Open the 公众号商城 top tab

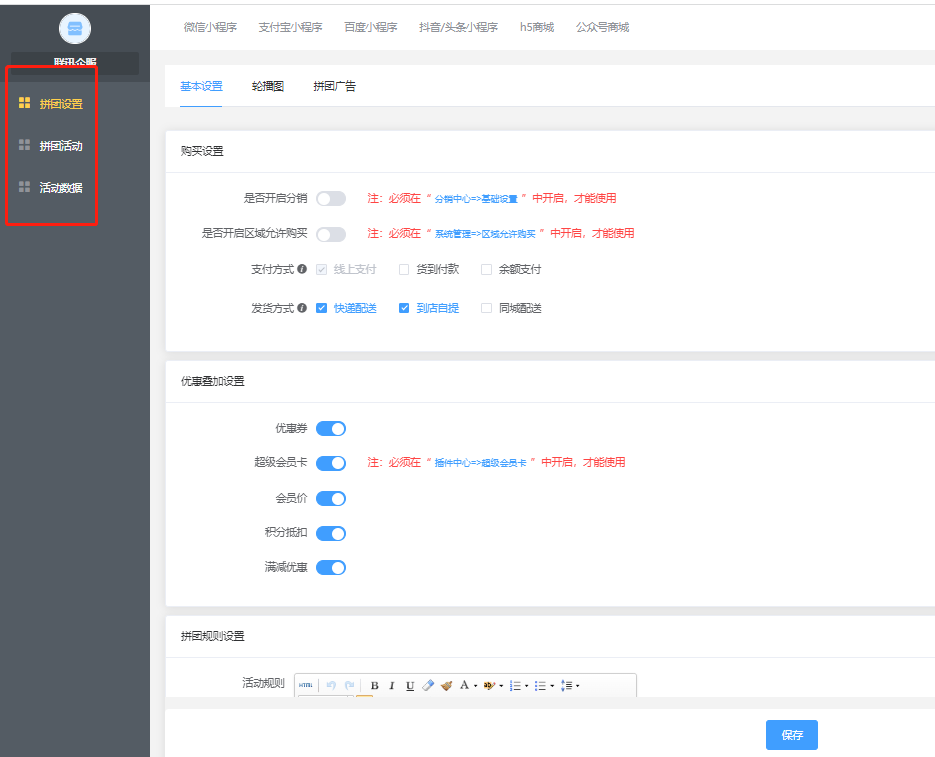(602, 27)
